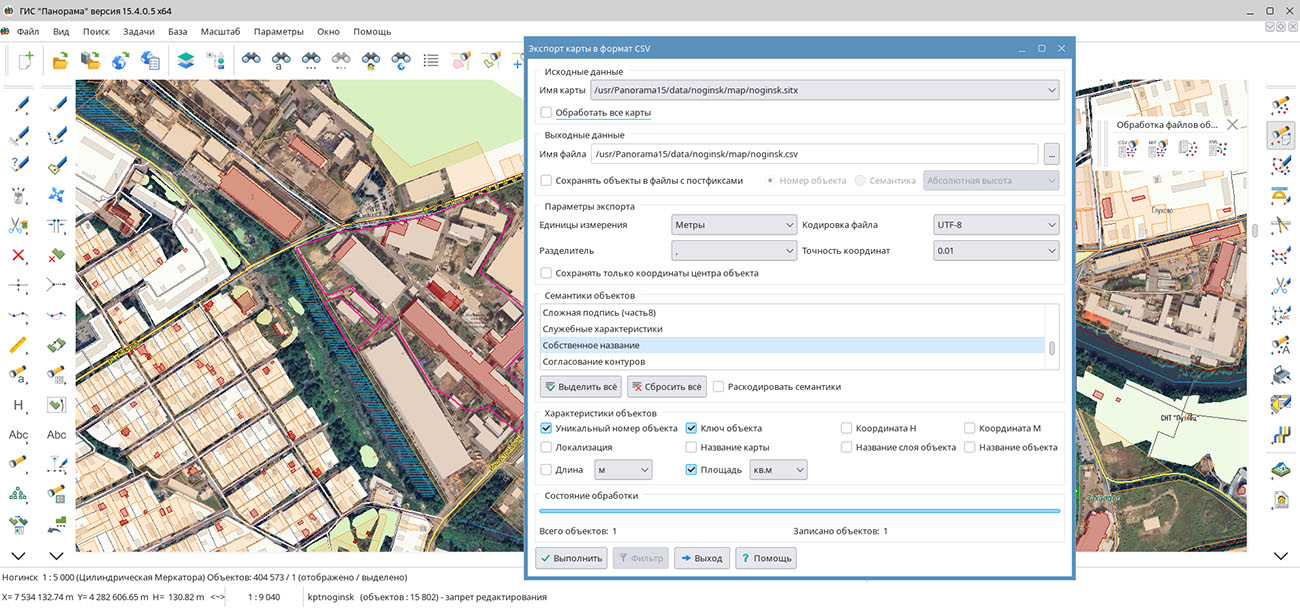Select the red X delete tool
The image size is (1300, 609).
18,255
